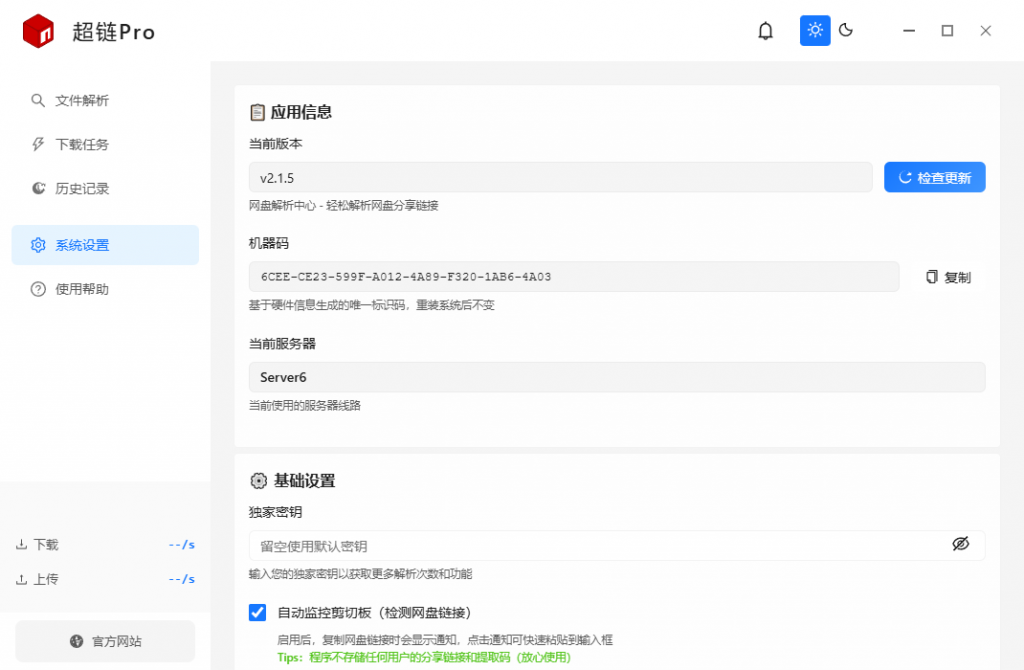Click the 机器码 text field

(x=573, y=277)
